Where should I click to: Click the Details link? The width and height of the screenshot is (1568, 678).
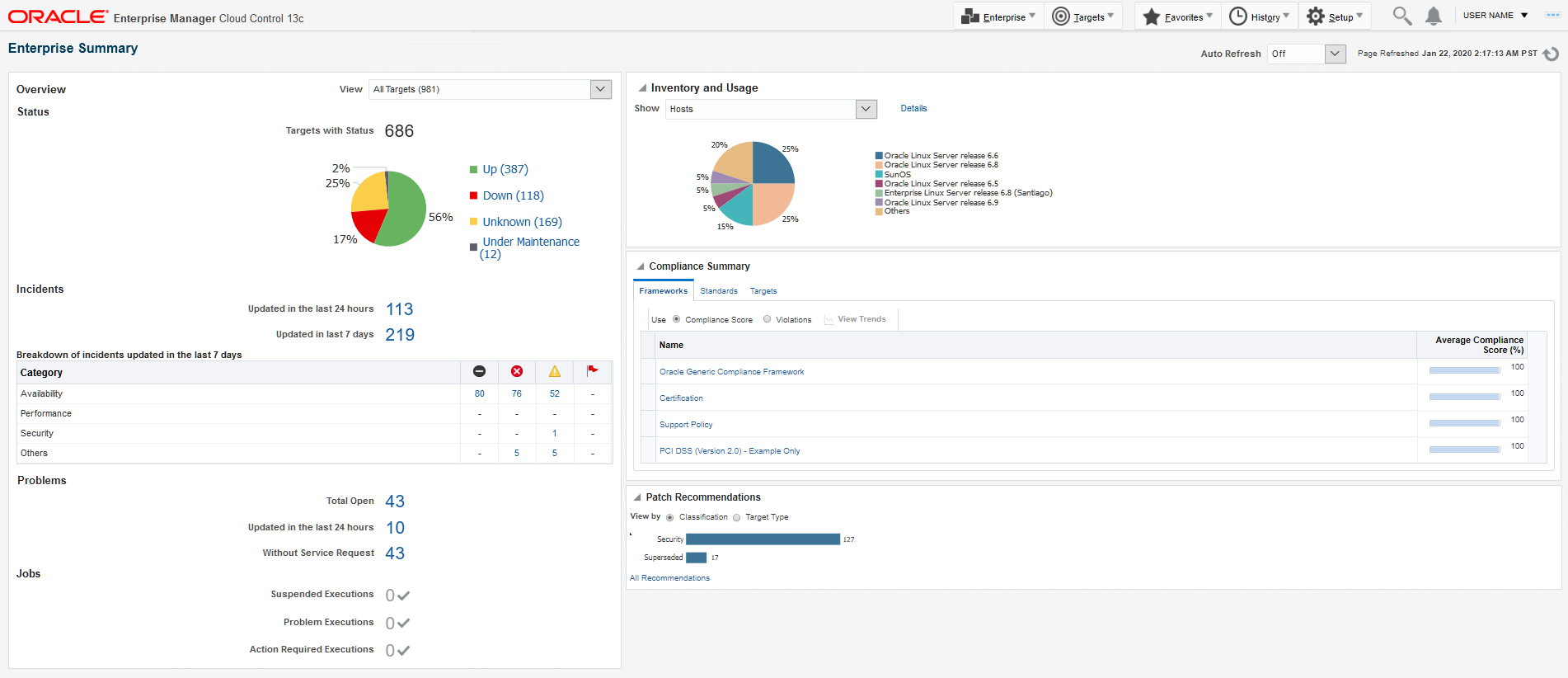[913, 108]
